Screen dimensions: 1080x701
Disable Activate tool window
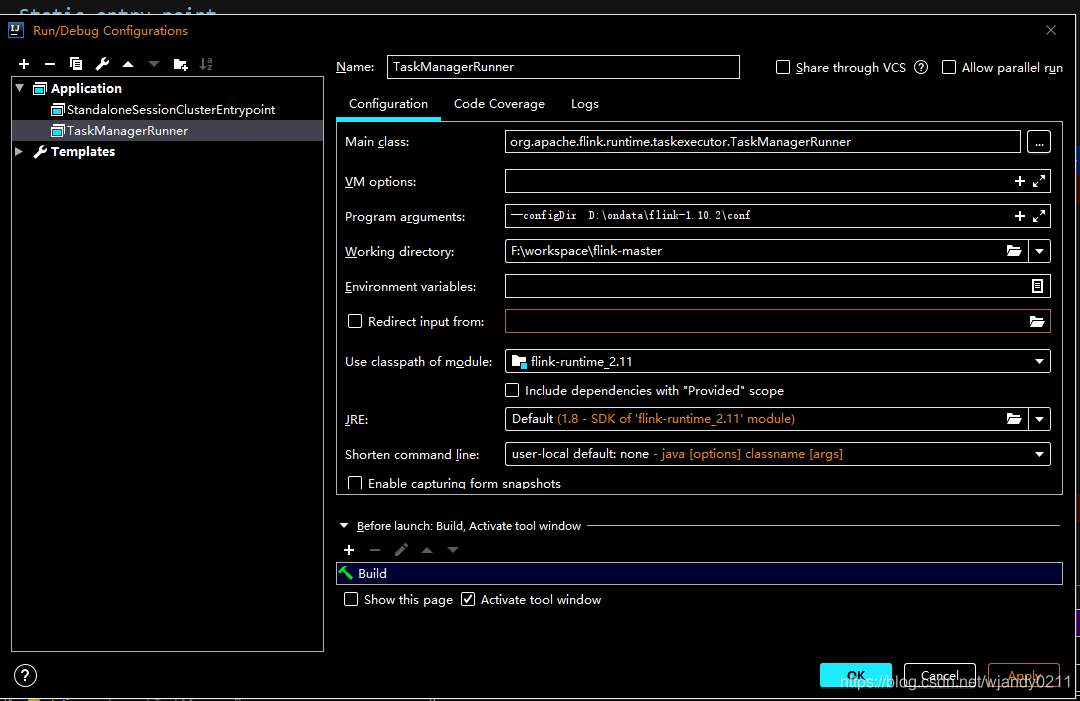pyautogui.click(x=467, y=599)
